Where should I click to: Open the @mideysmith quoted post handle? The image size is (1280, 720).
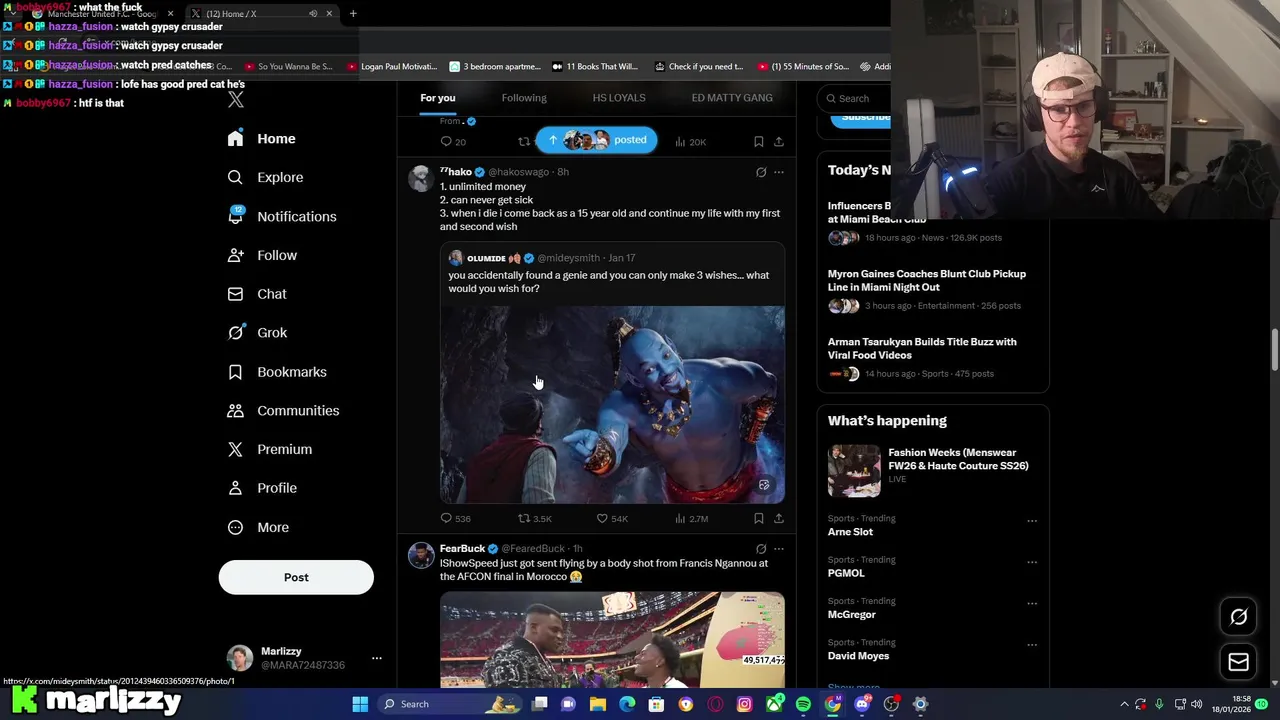(x=569, y=258)
